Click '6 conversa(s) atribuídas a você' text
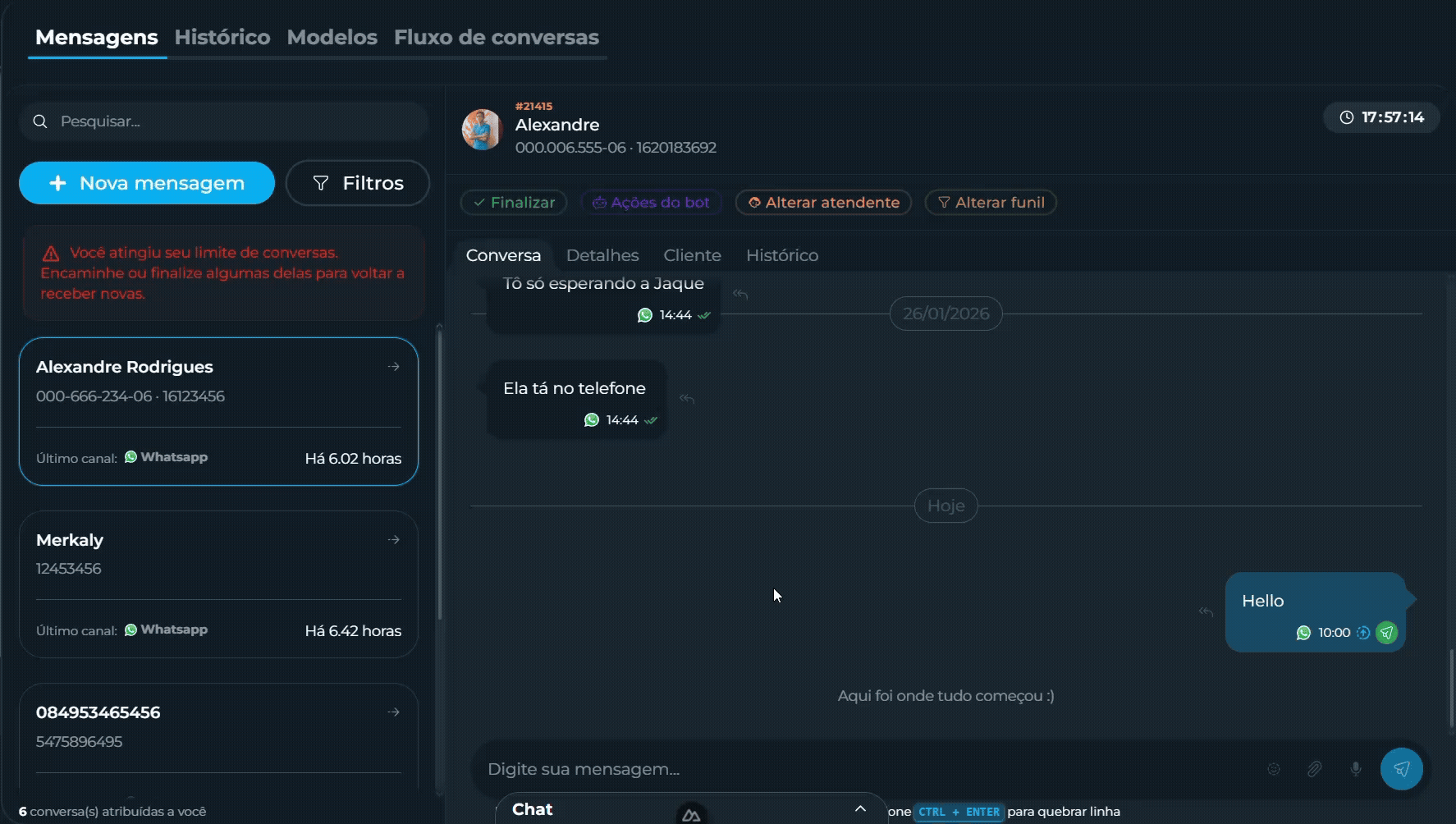The height and width of the screenshot is (824, 1456). (x=112, y=812)
